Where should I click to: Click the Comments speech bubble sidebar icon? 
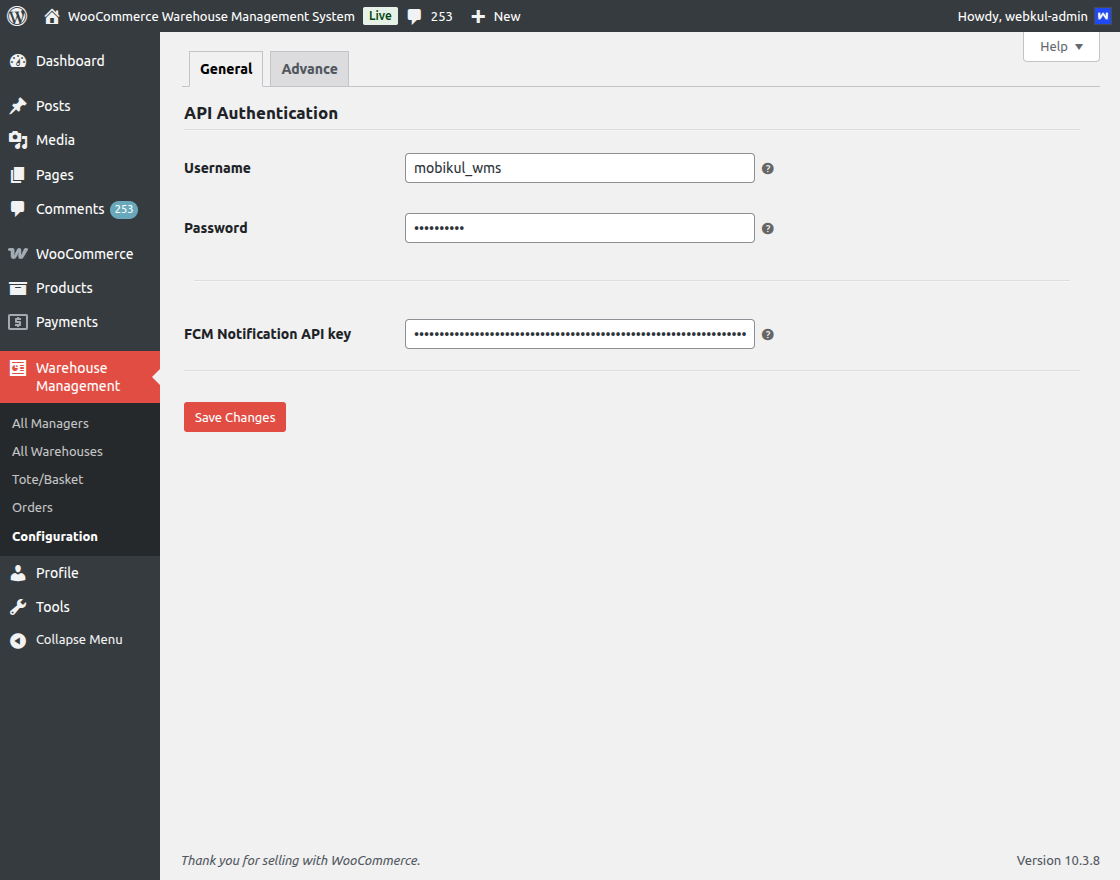pyautogui.click(x=18, y=209)
